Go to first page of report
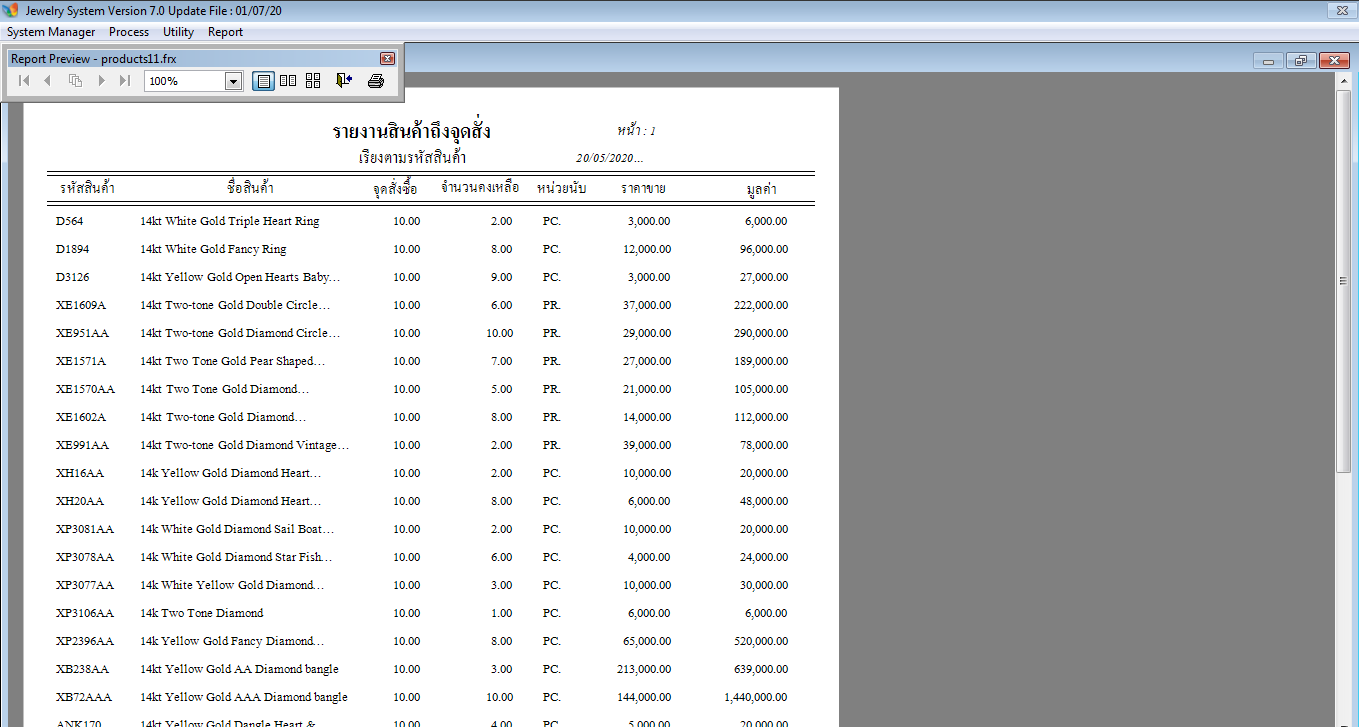1359x727 pixels. (24, 81)
